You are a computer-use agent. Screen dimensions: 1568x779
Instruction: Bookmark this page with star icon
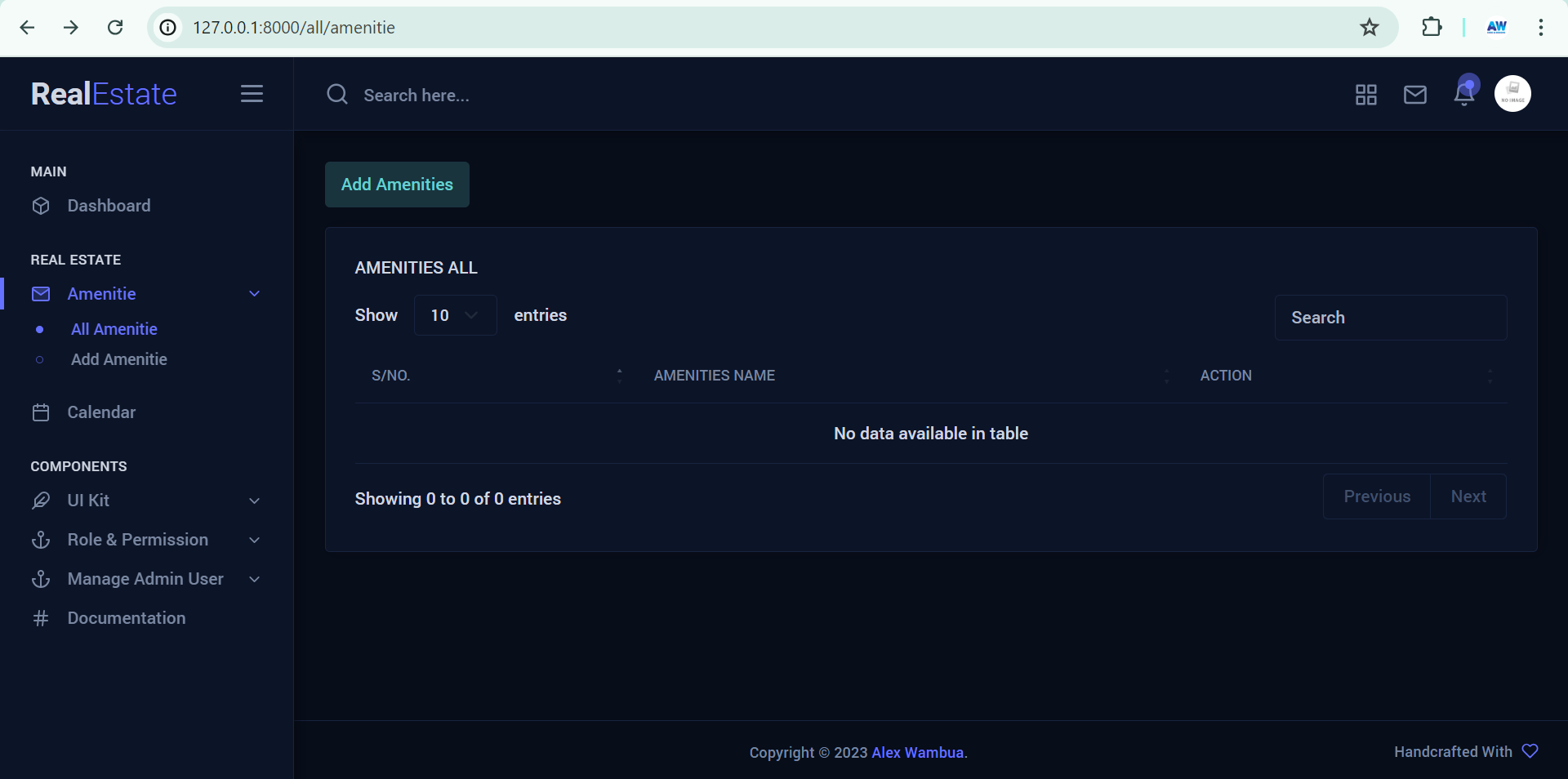[1369, 28]
